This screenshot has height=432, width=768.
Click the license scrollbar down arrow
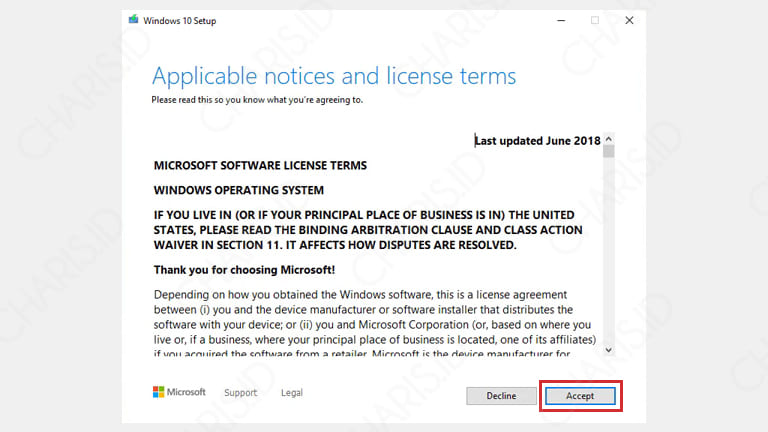coord(608,350)
